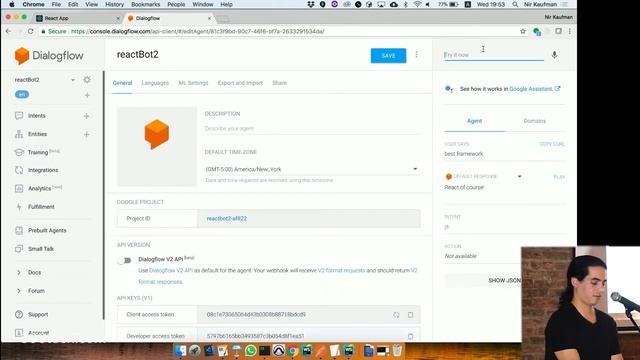The image size is (640, 360).
Task: Open the Integrations page
Action: coord(43,170)
